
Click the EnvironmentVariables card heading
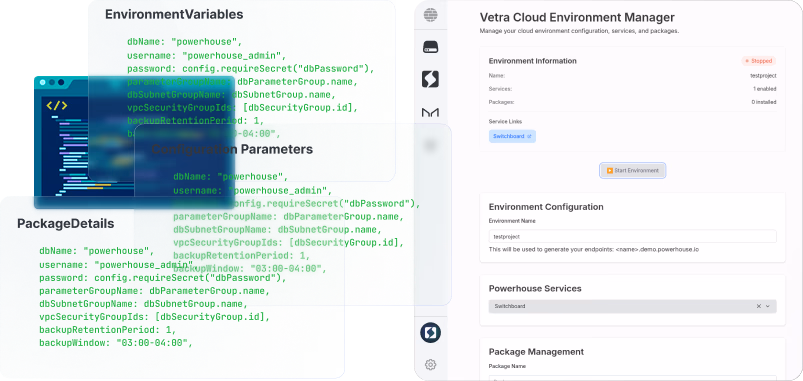pos(174,14)
